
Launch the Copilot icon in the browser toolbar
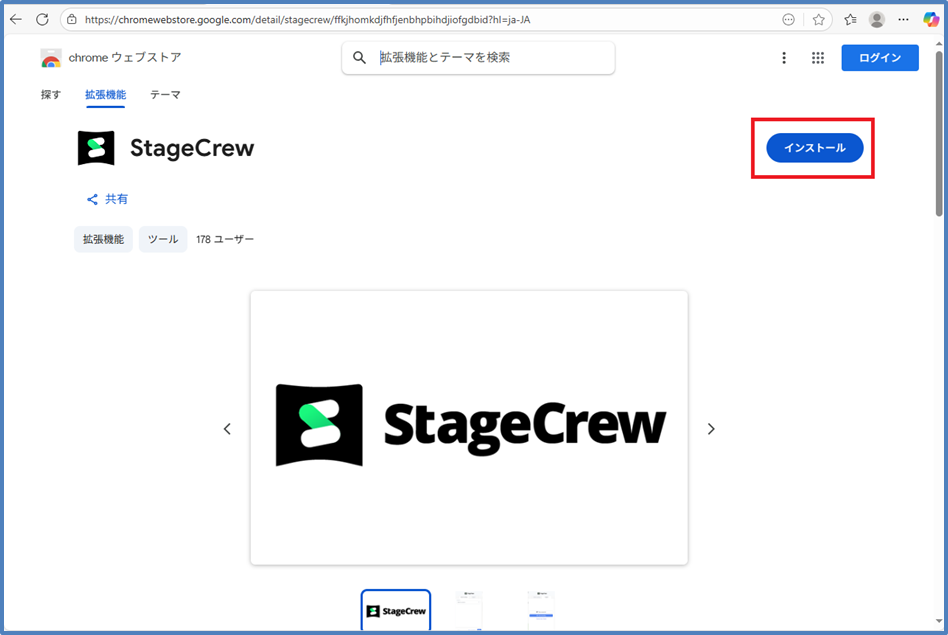(930, 19)
